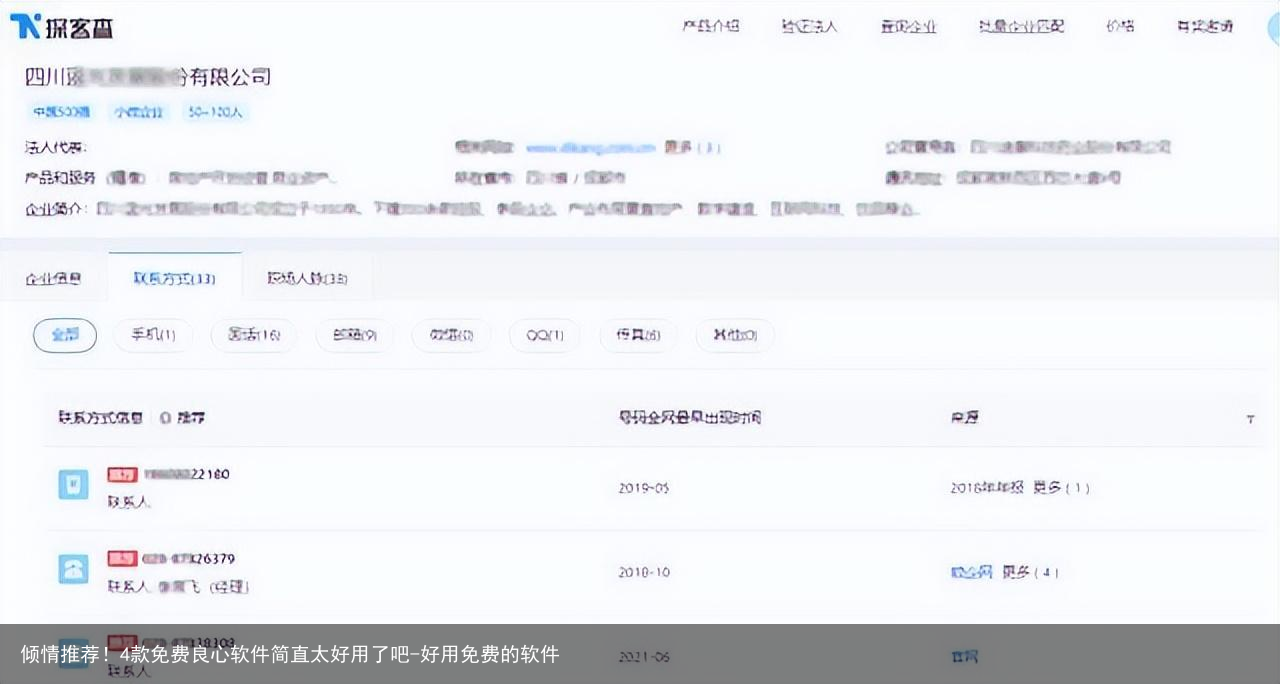Expand 更多(3) next to the company website

(x=691, y=147)
